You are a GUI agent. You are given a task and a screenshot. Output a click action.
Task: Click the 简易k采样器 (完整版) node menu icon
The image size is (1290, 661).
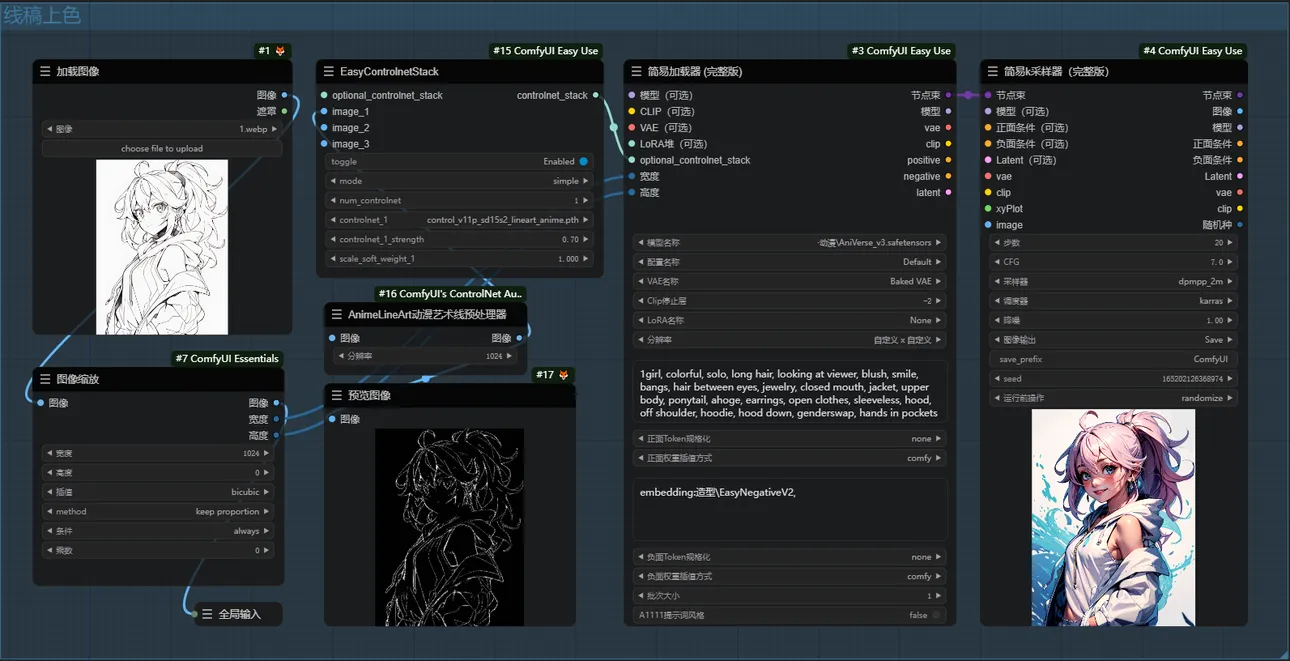click(992, 72)
